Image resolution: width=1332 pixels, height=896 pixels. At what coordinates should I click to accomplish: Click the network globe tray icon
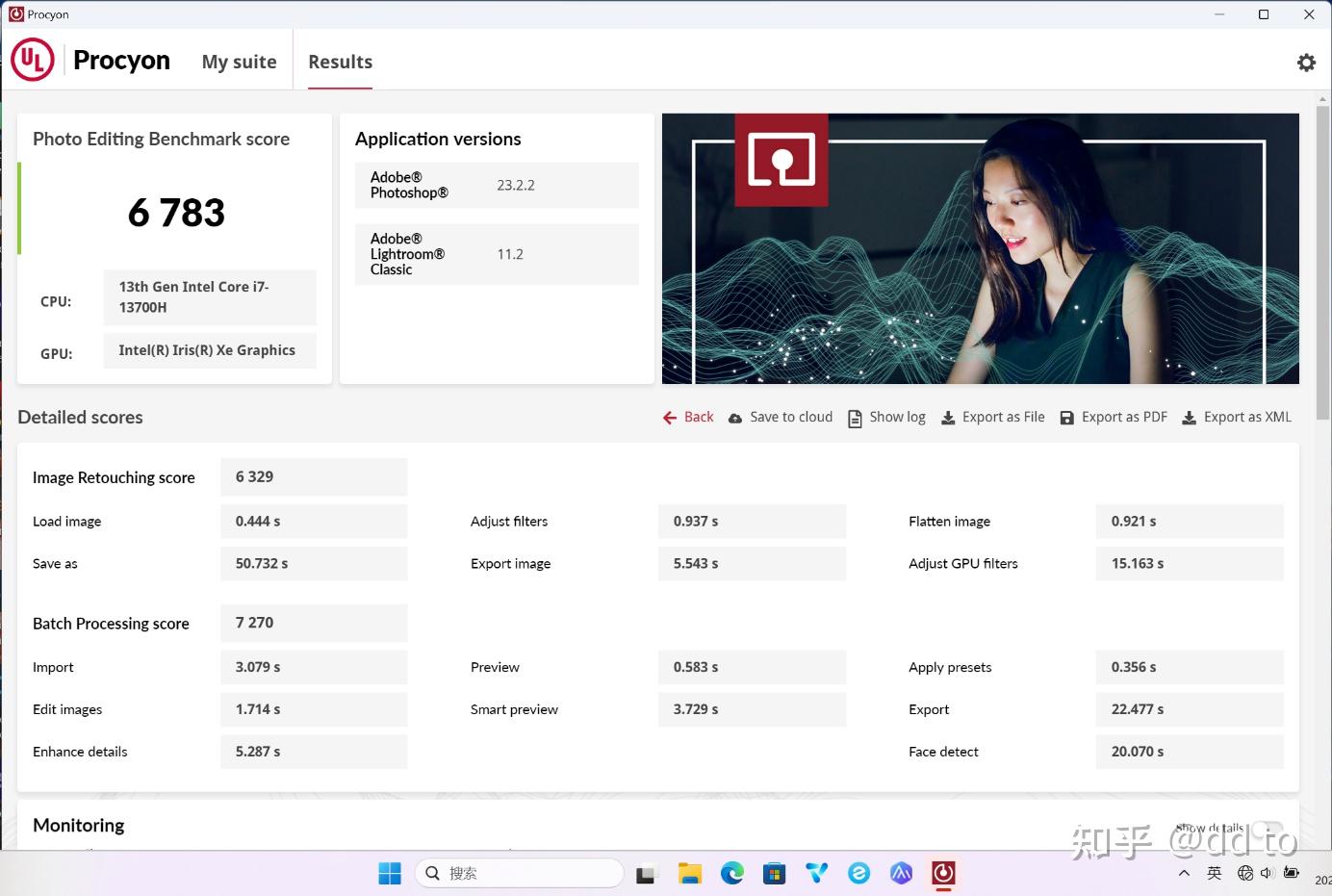pyautogui.click(x=1245, y=873)
